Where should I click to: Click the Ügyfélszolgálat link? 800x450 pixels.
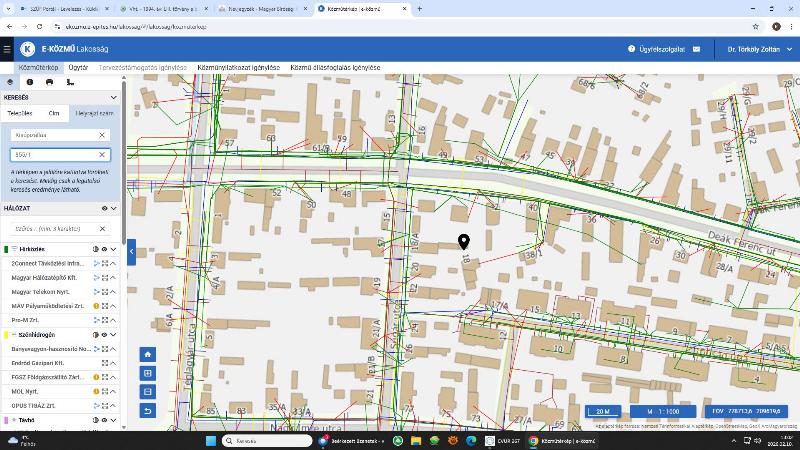(x=656, y=49)
